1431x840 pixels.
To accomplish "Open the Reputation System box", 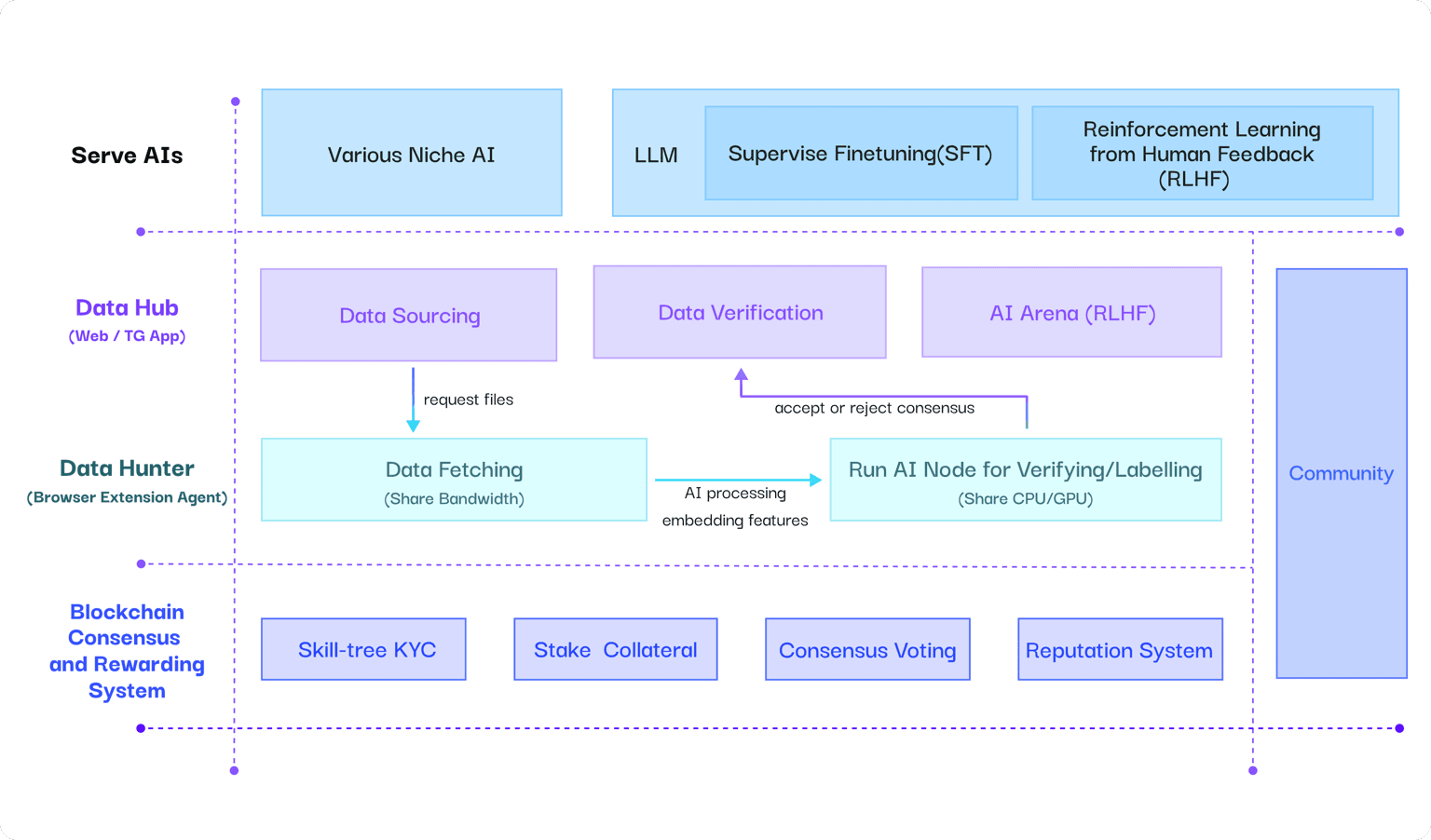I will [x=1119, y=650].
